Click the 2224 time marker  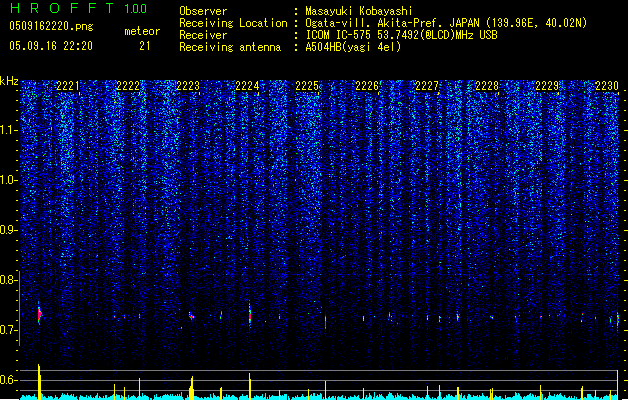coord(247,86)
